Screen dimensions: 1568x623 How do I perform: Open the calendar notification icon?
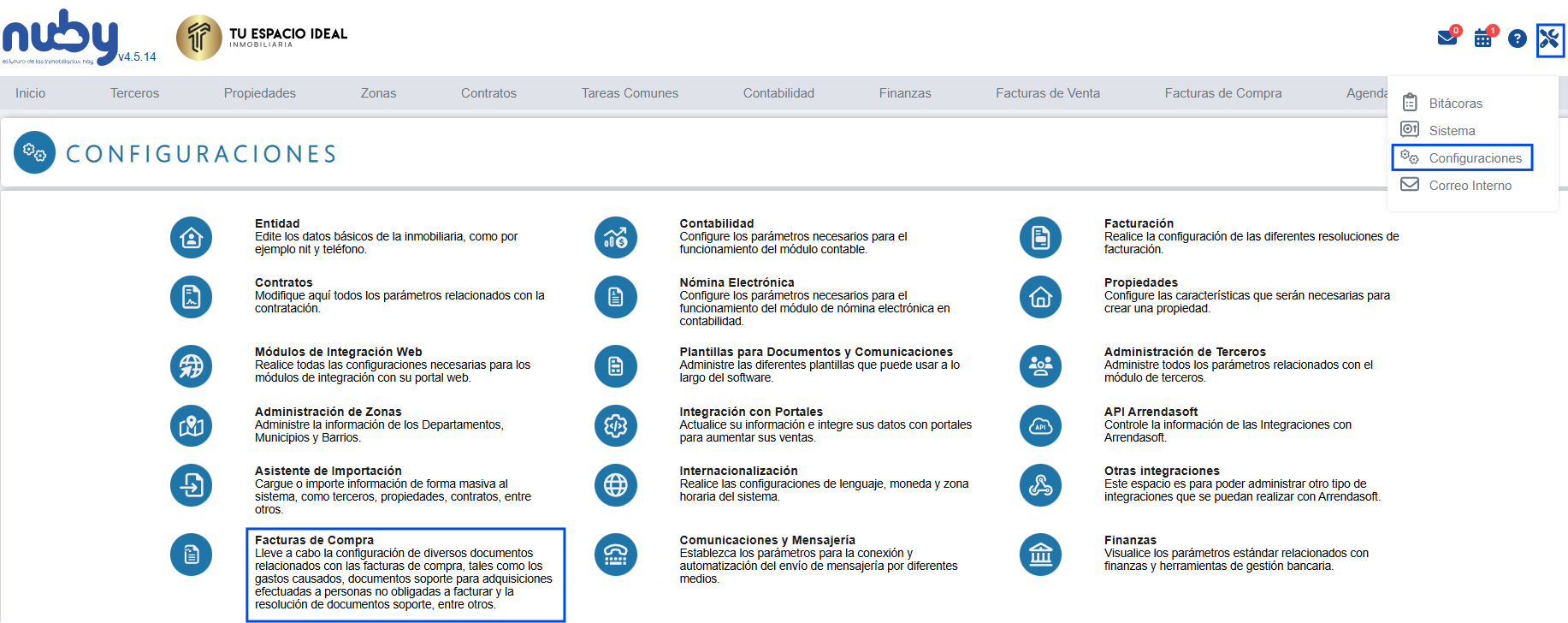[x=1483, y=39]
